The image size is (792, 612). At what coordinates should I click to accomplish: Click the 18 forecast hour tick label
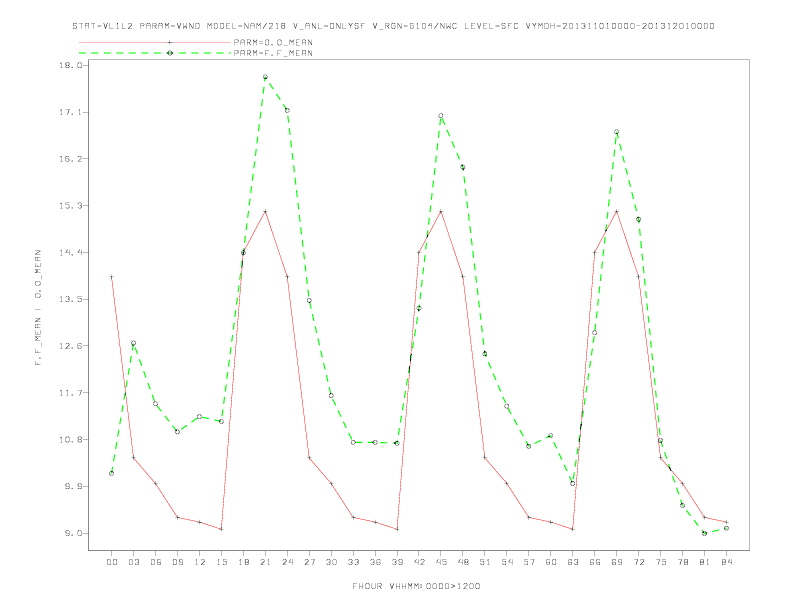[x=243, y=562]
